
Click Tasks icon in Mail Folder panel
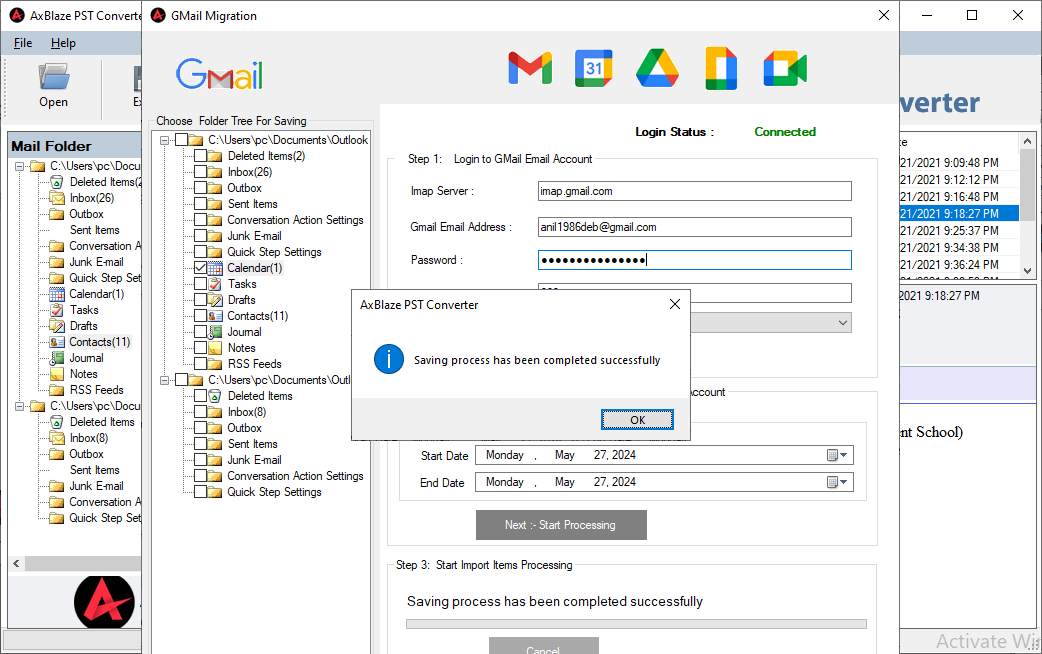57,310
